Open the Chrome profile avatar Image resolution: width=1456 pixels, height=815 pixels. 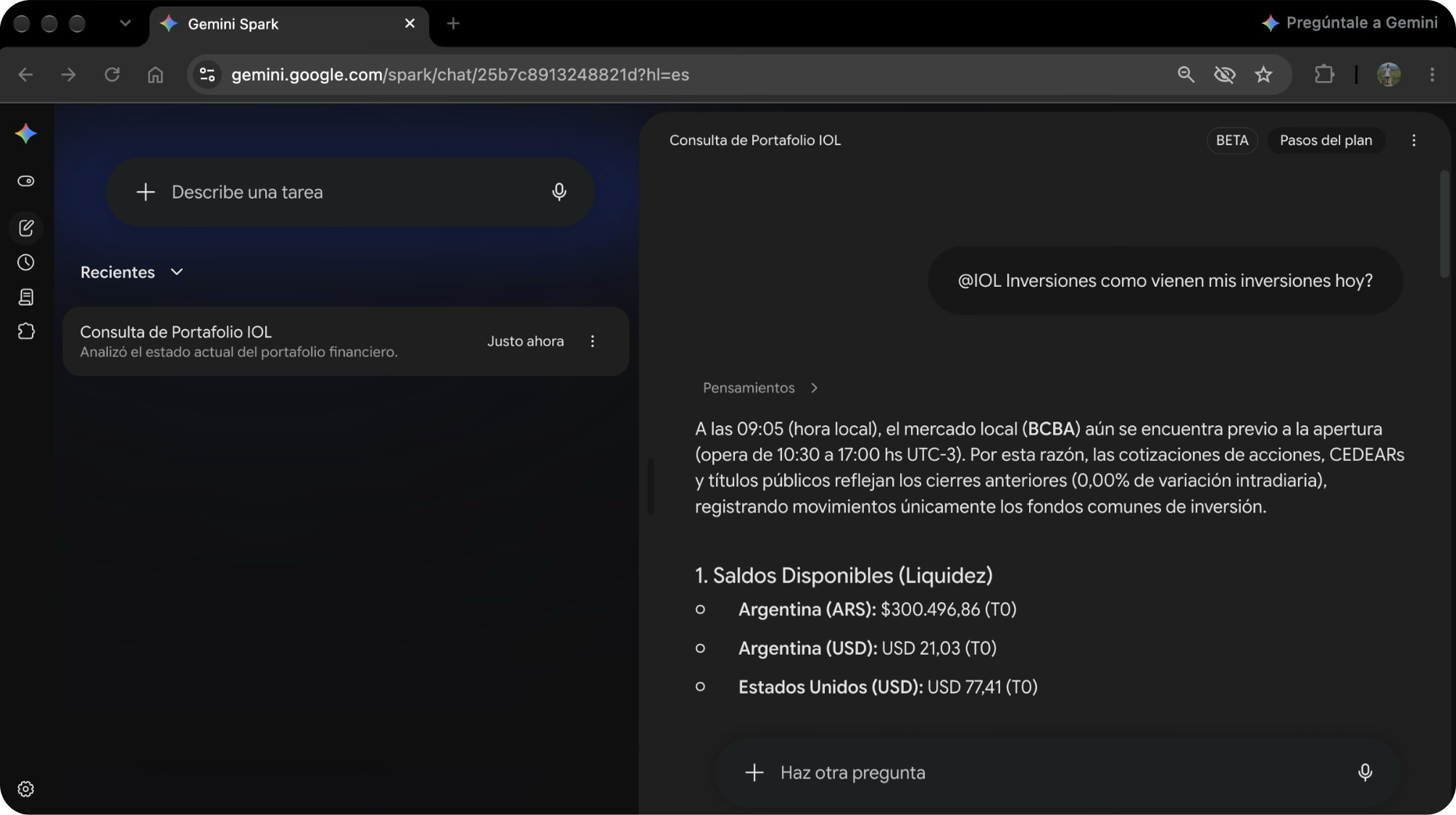click(x=1389, y=75)
